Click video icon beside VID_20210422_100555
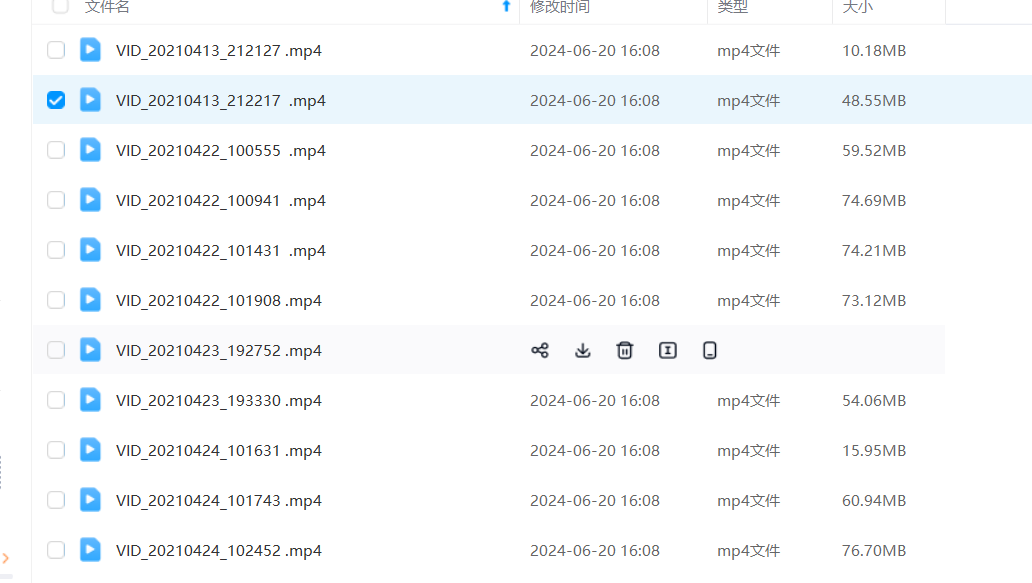Viewport: 1032px width, 583px height. click(x=91, y=150)
